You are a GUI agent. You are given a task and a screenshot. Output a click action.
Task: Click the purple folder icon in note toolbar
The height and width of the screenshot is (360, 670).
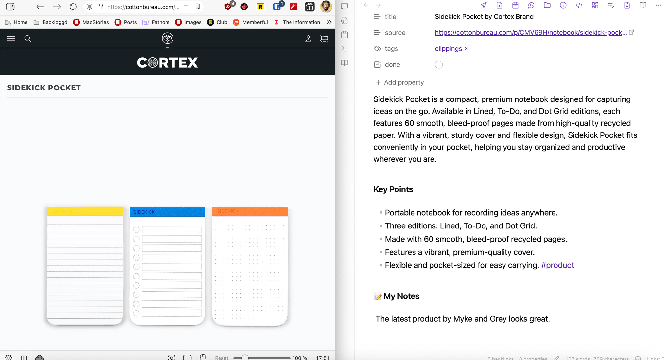tap(547, 6)
